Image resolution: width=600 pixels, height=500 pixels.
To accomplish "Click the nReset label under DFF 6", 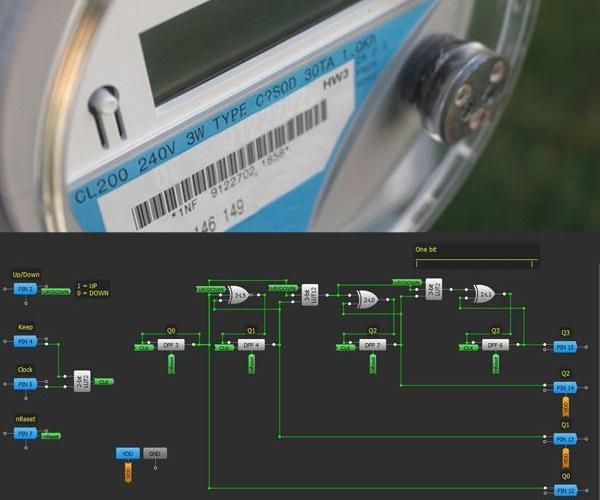I will point(496,364).
